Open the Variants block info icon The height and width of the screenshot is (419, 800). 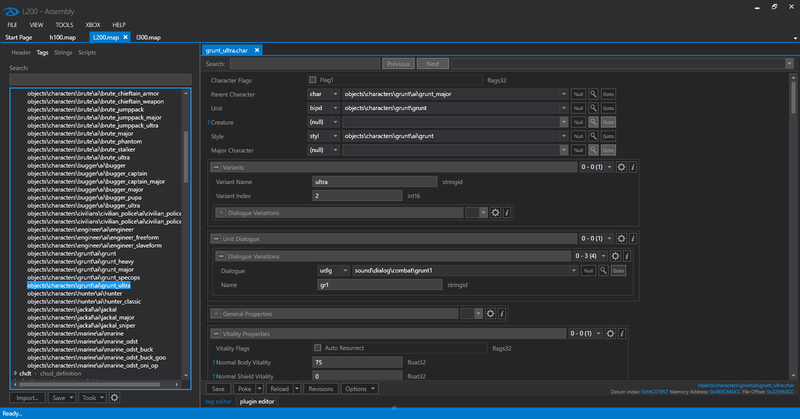tap(634, 167)
